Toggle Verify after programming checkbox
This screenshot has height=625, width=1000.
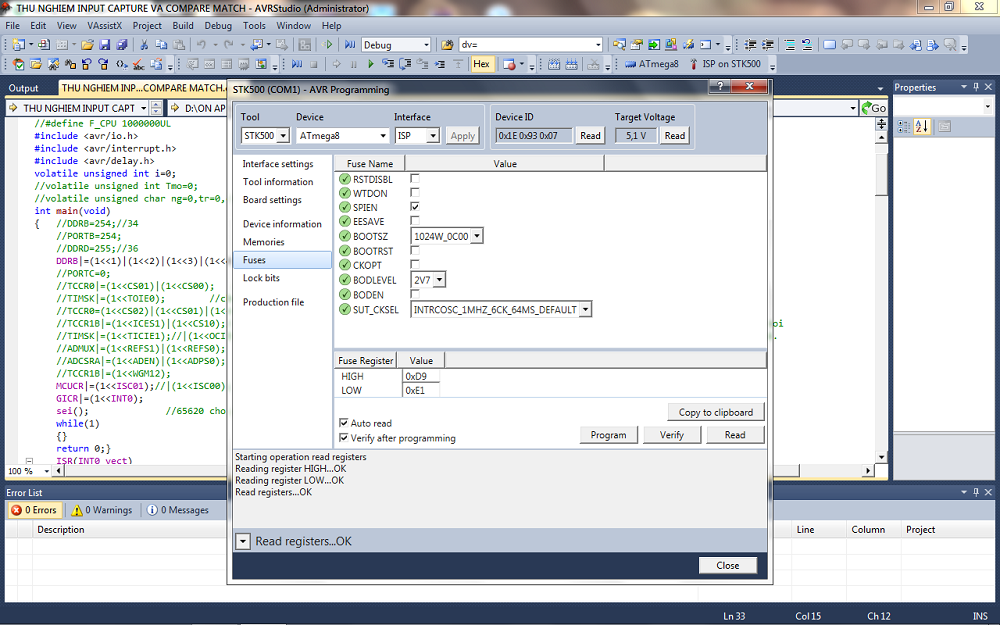point(344,438)
